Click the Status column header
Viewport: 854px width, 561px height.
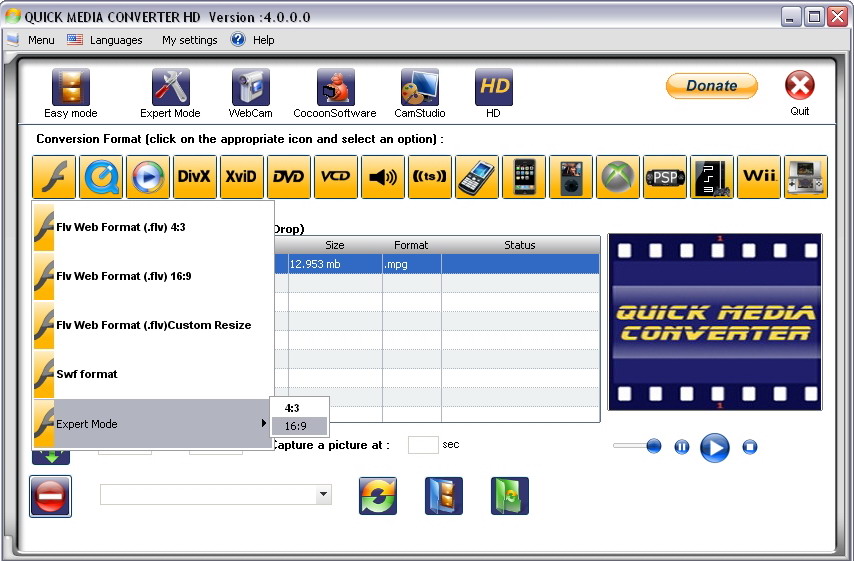tap(520, 245)
